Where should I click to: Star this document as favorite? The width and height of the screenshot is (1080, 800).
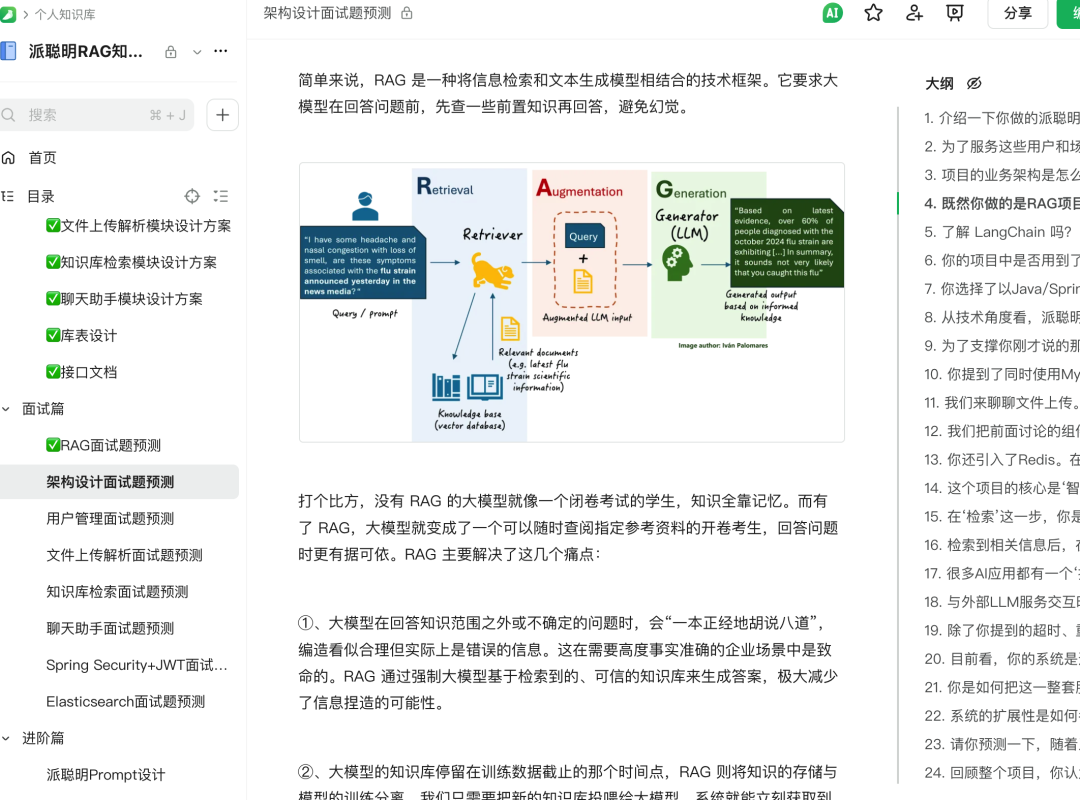coord(873,13)
